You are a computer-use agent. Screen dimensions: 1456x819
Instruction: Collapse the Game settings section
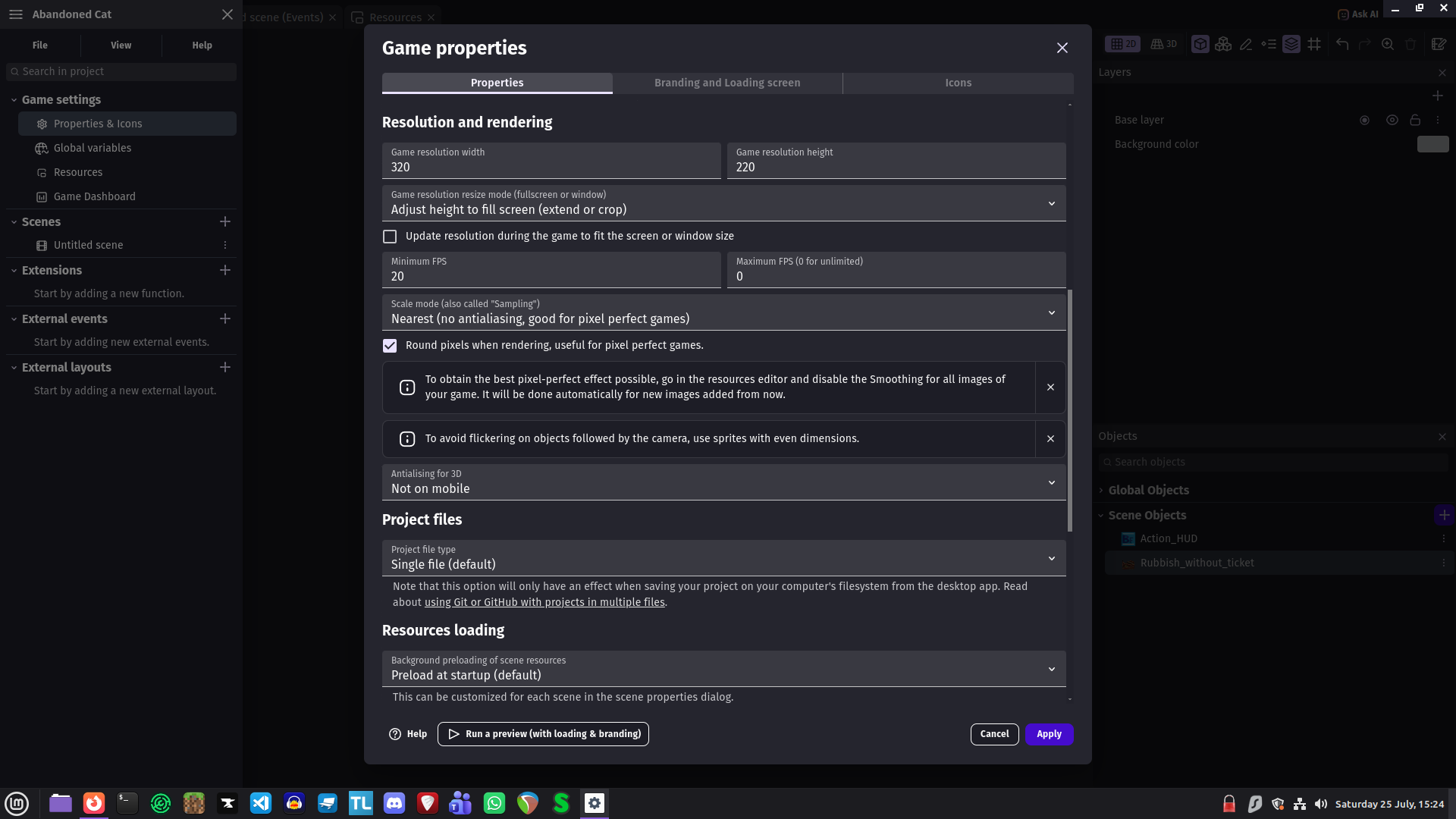pos(14,100)
